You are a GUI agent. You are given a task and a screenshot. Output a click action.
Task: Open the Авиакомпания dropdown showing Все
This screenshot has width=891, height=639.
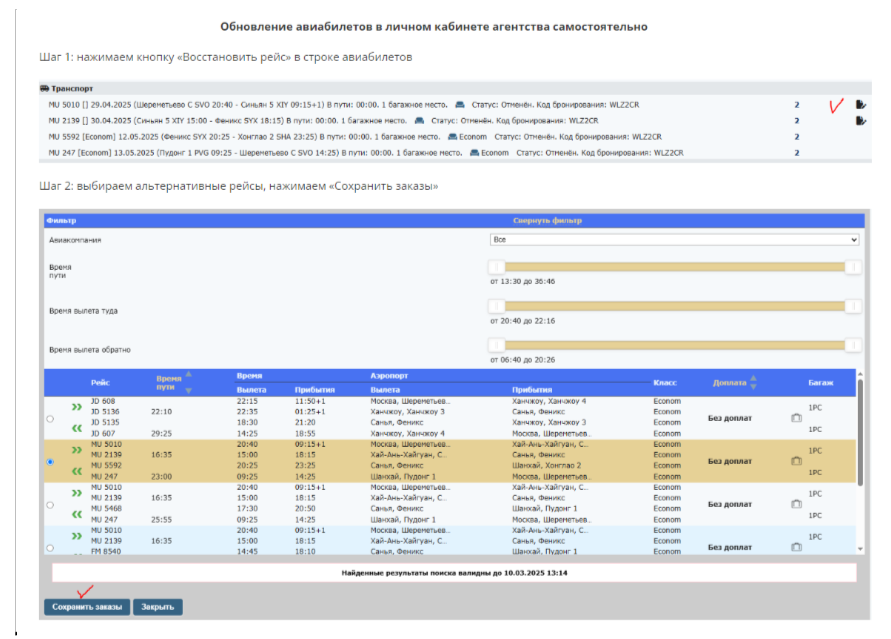(x=674, y=240)
